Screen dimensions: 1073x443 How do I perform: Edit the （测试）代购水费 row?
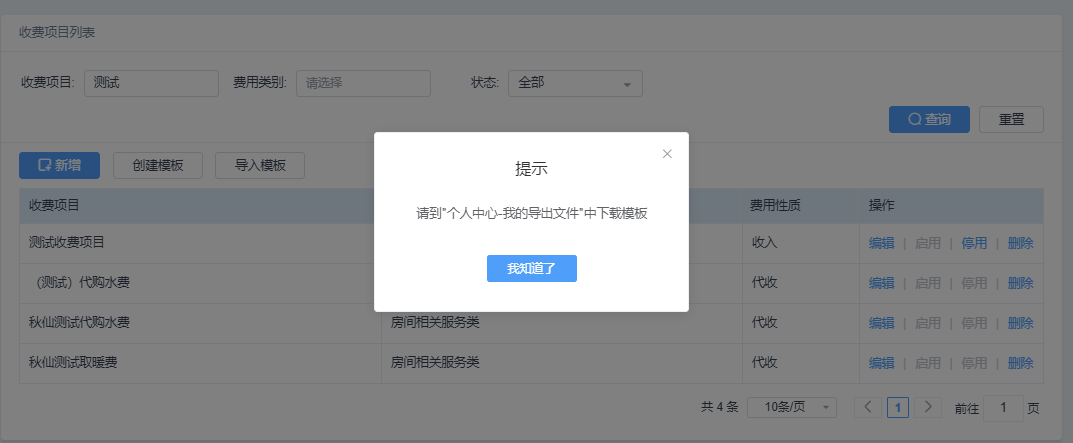click(881, 283)
